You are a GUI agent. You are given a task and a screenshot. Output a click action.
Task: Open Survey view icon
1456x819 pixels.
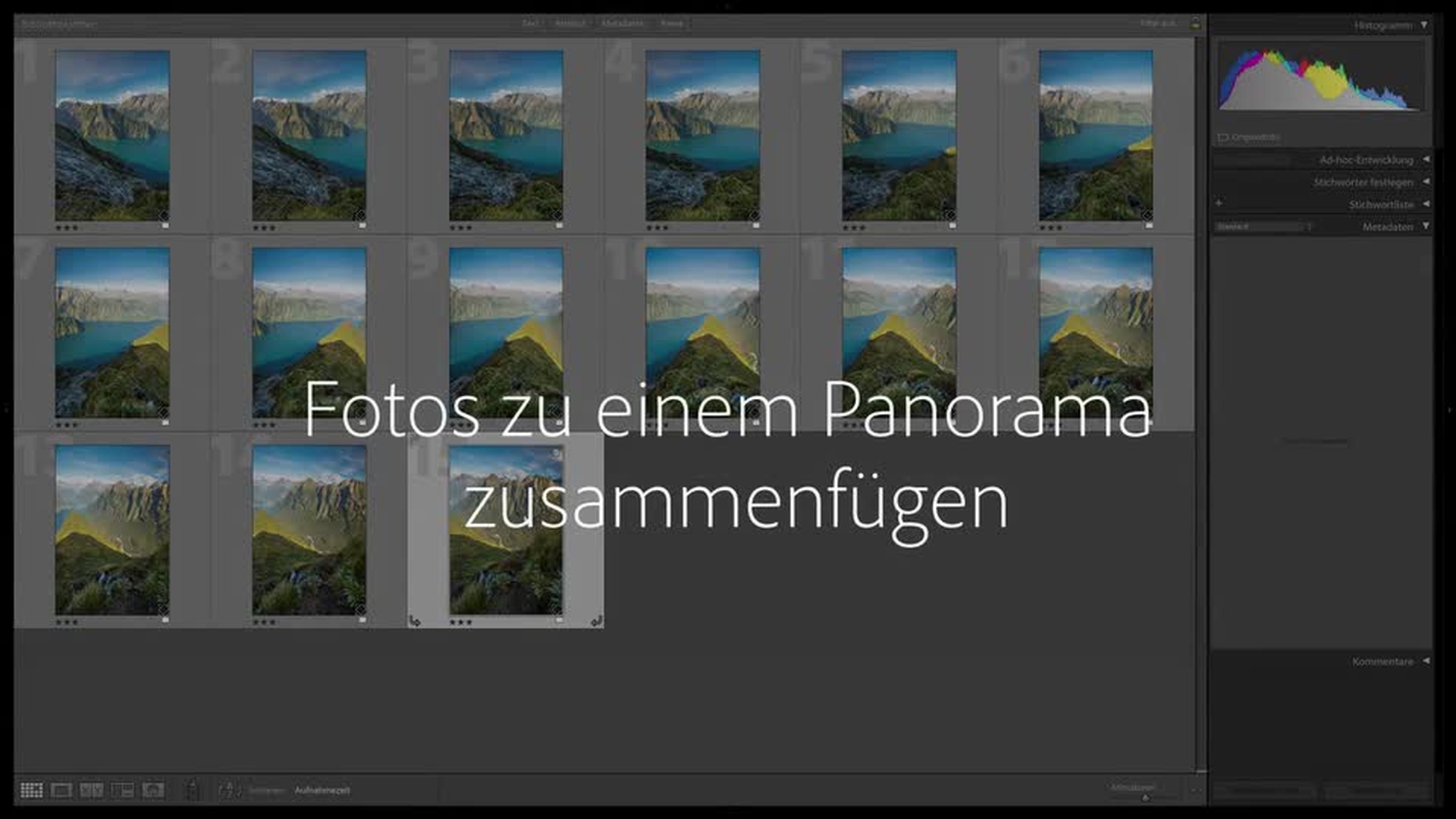pos(122,790)
